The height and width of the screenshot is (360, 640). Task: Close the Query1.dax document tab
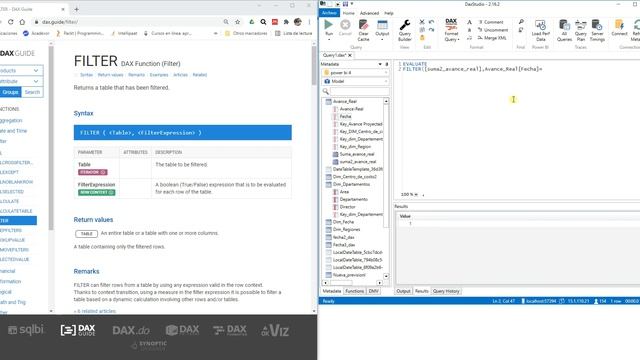click(350, 55)
